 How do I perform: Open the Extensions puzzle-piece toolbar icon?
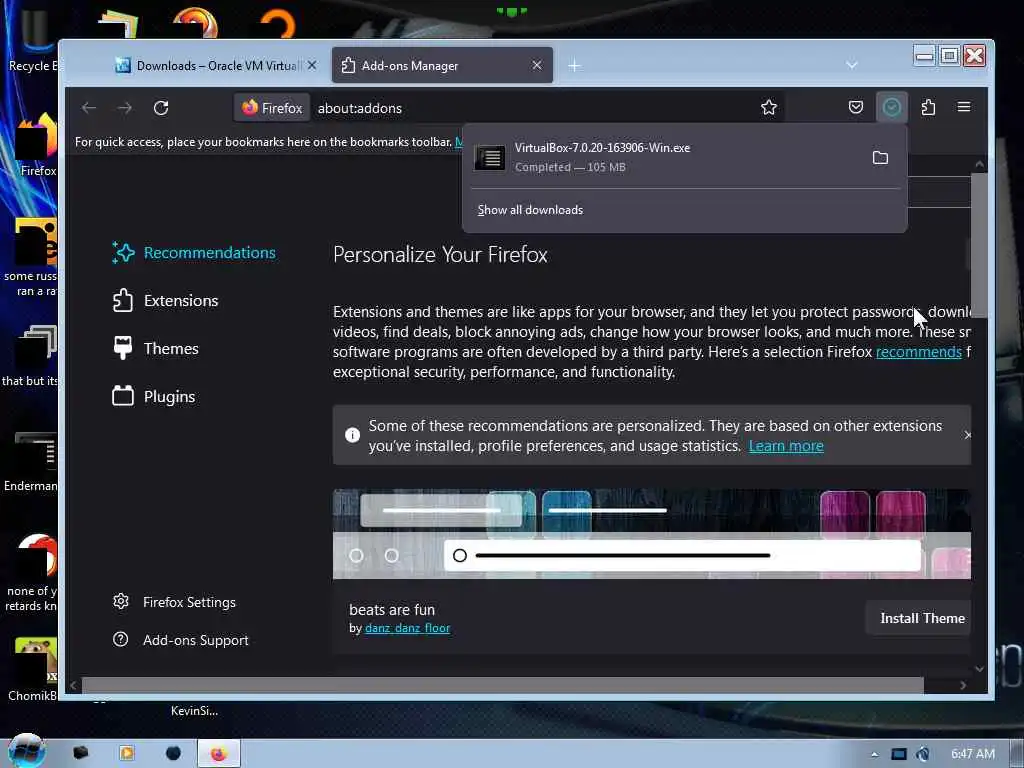[x=928, y=107]
